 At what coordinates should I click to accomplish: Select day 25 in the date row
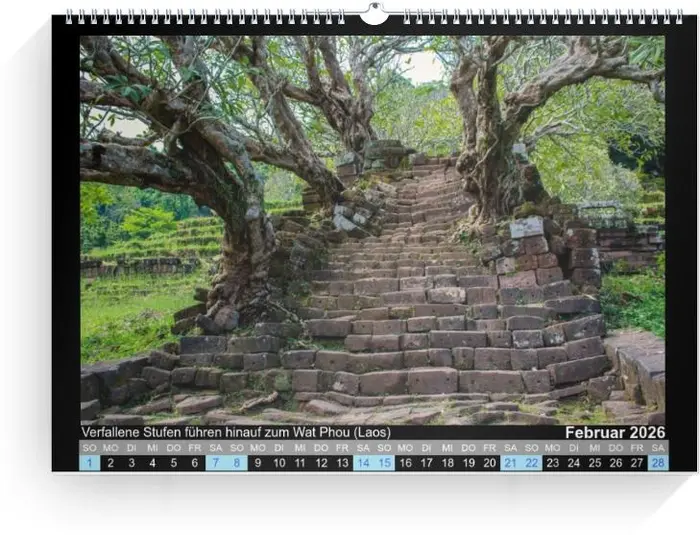pyautogui.click(x=594, y=462)
